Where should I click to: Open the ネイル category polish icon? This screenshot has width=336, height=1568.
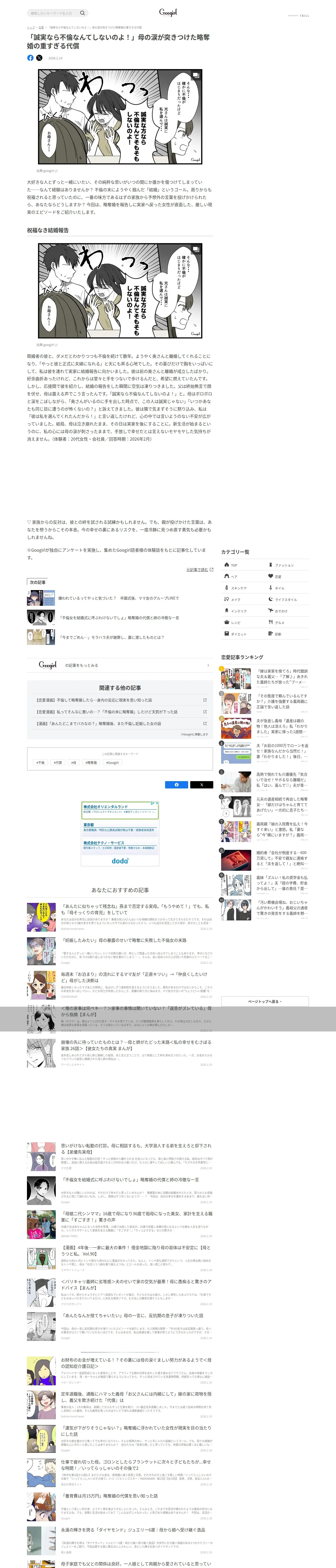271,588
